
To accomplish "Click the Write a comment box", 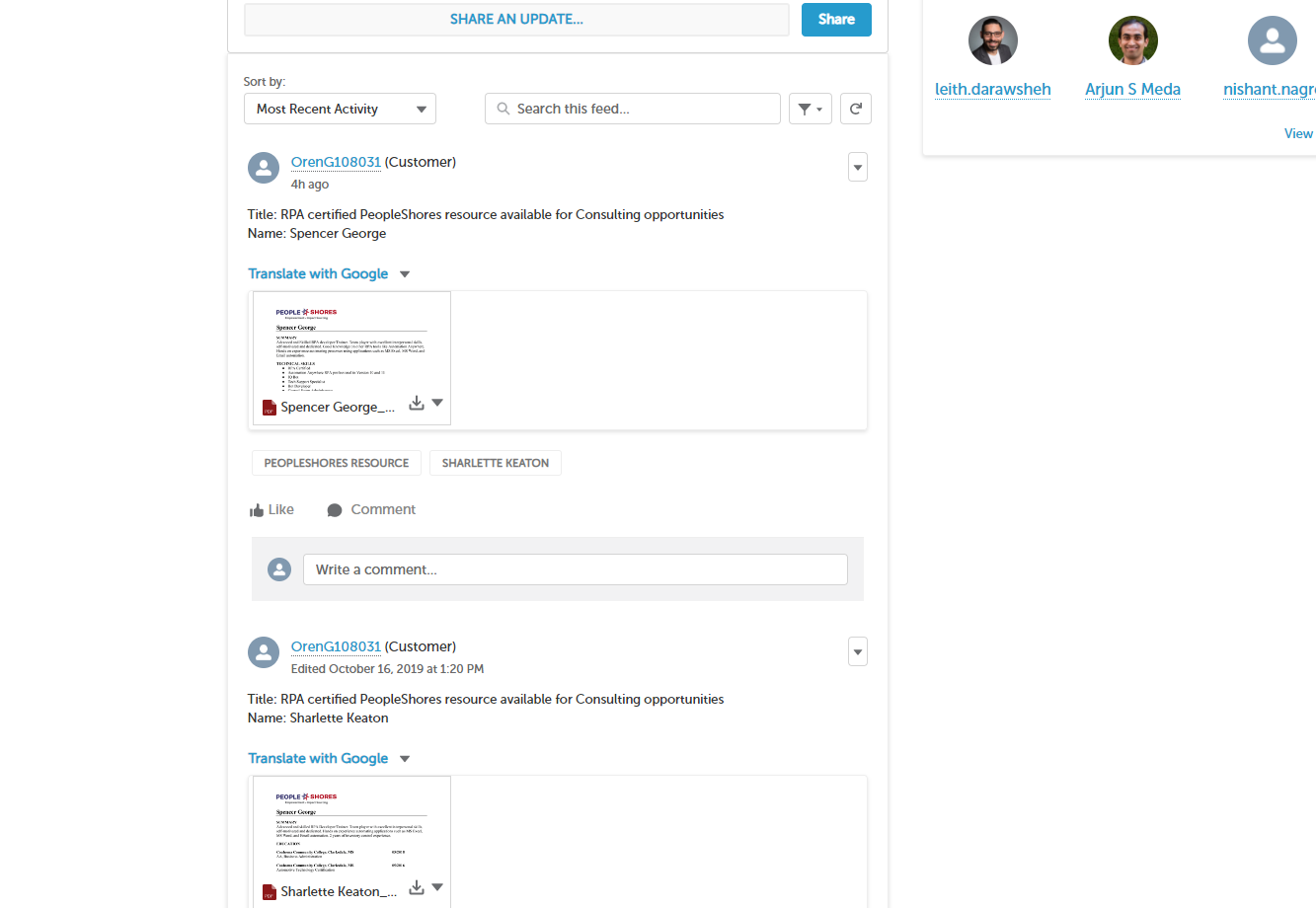I will point(575,569).
